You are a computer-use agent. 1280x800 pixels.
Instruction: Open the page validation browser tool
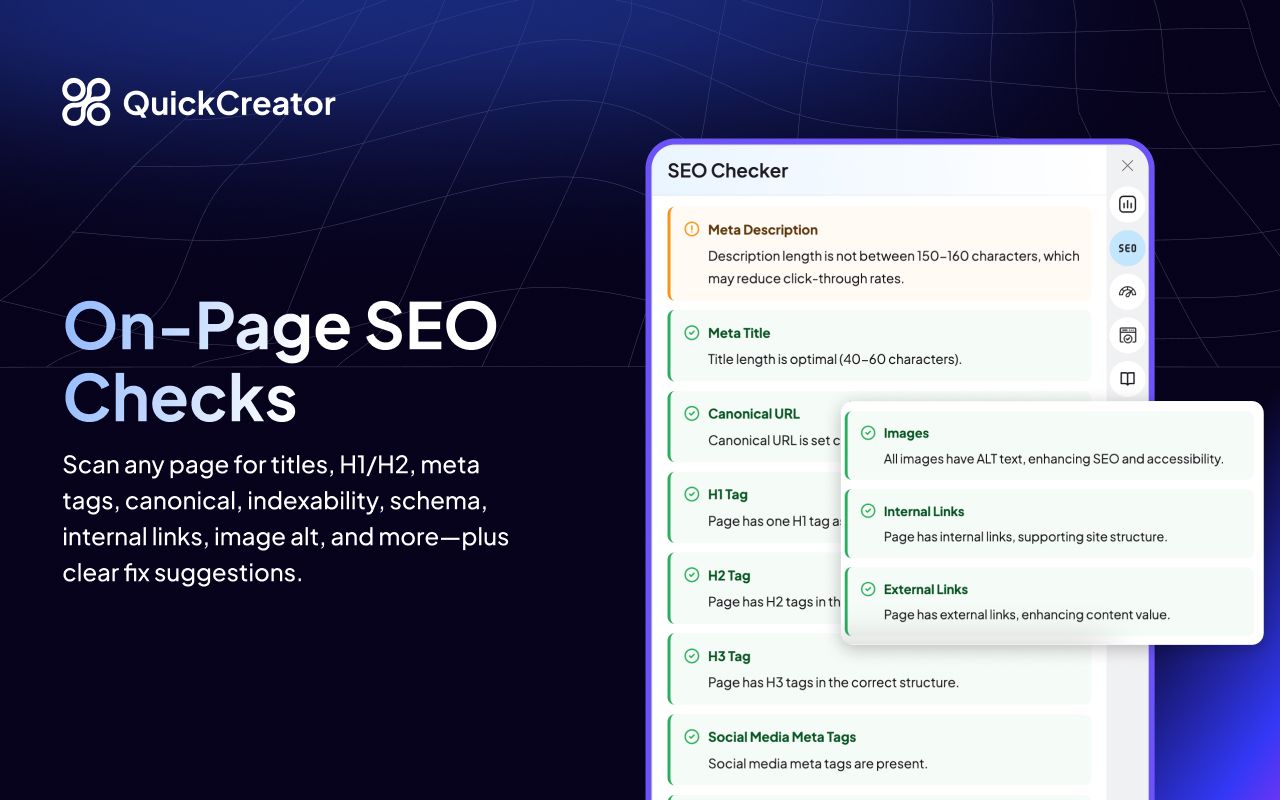tap(1126, 335)
